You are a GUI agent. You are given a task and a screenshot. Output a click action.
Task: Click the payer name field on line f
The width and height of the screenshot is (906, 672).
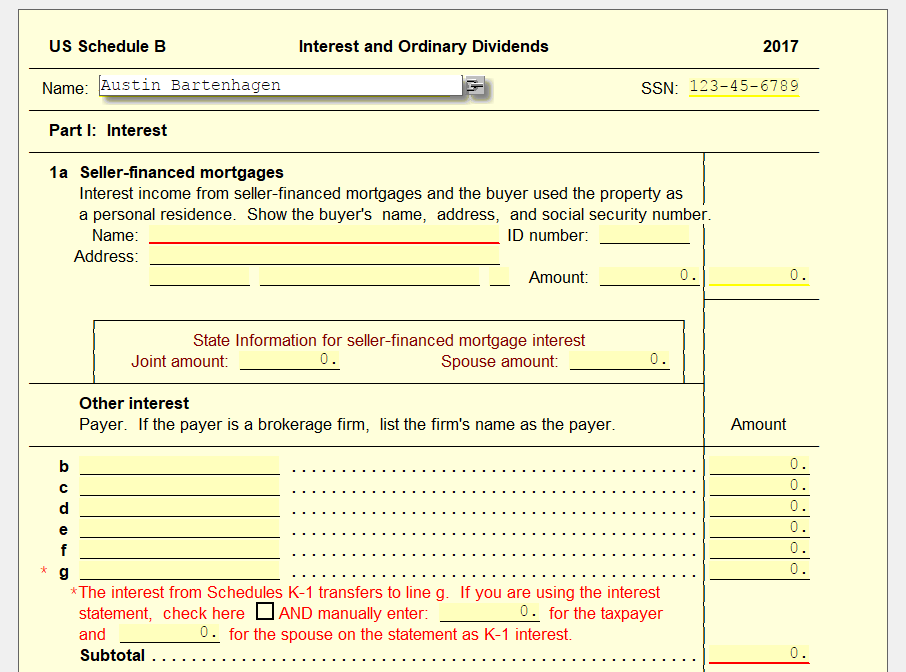point(180,550)
